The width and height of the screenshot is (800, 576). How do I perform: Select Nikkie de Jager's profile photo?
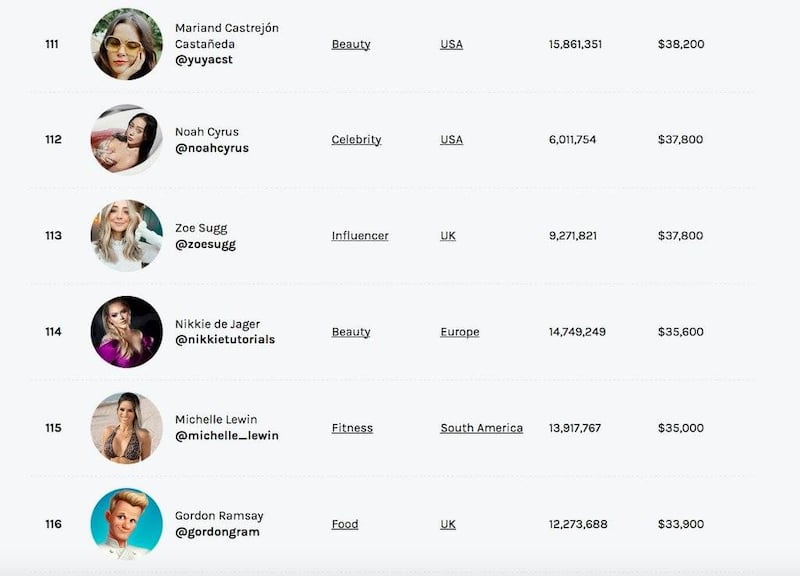[x=127, y=332]
